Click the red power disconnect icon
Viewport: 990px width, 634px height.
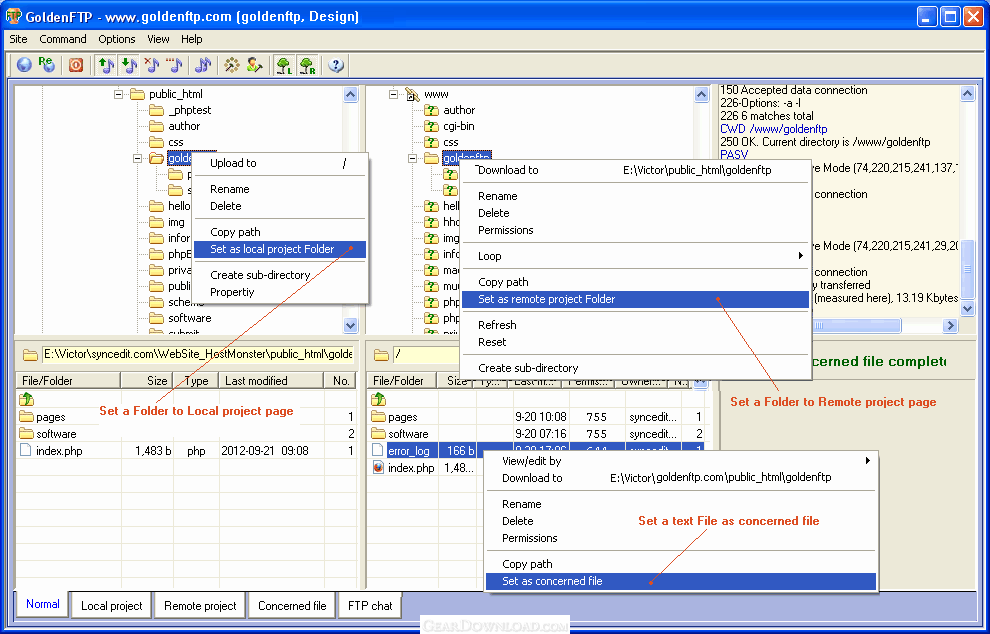click(x=76, y=65)
